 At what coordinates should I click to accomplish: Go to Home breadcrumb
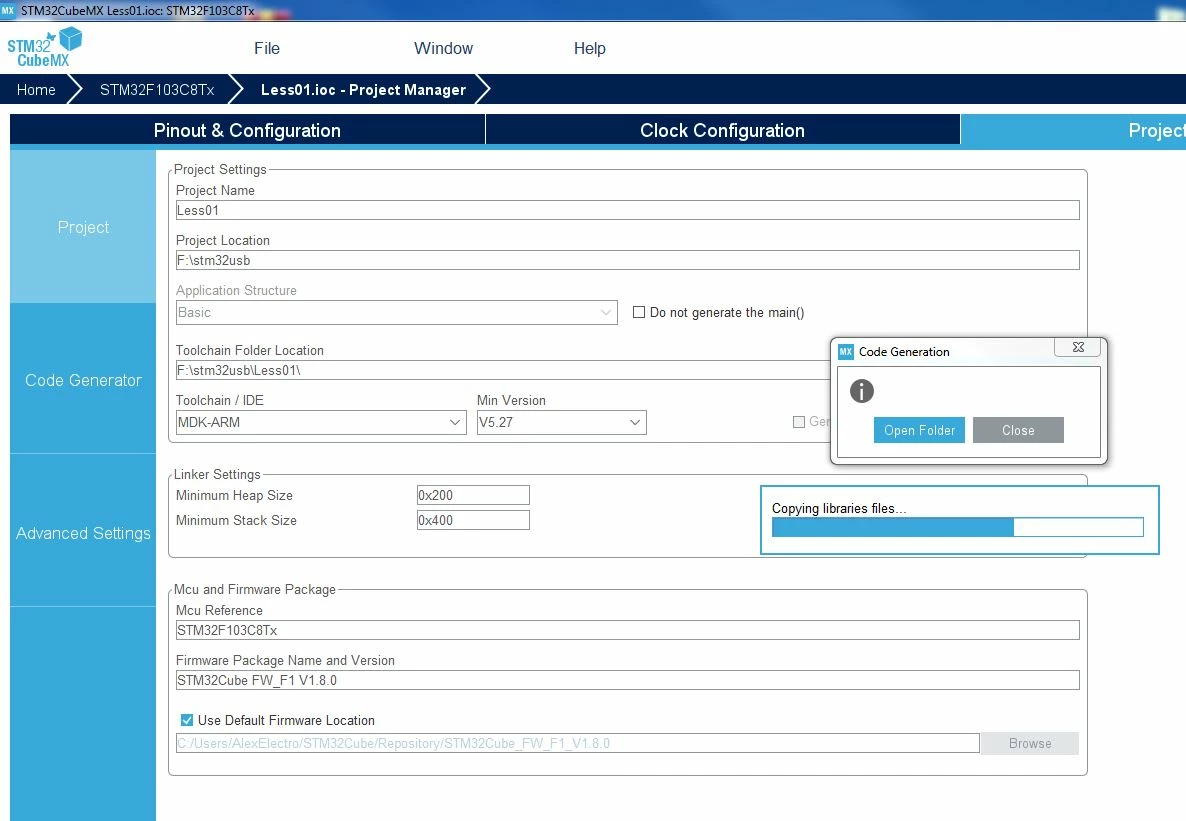(x=36, y=89)
